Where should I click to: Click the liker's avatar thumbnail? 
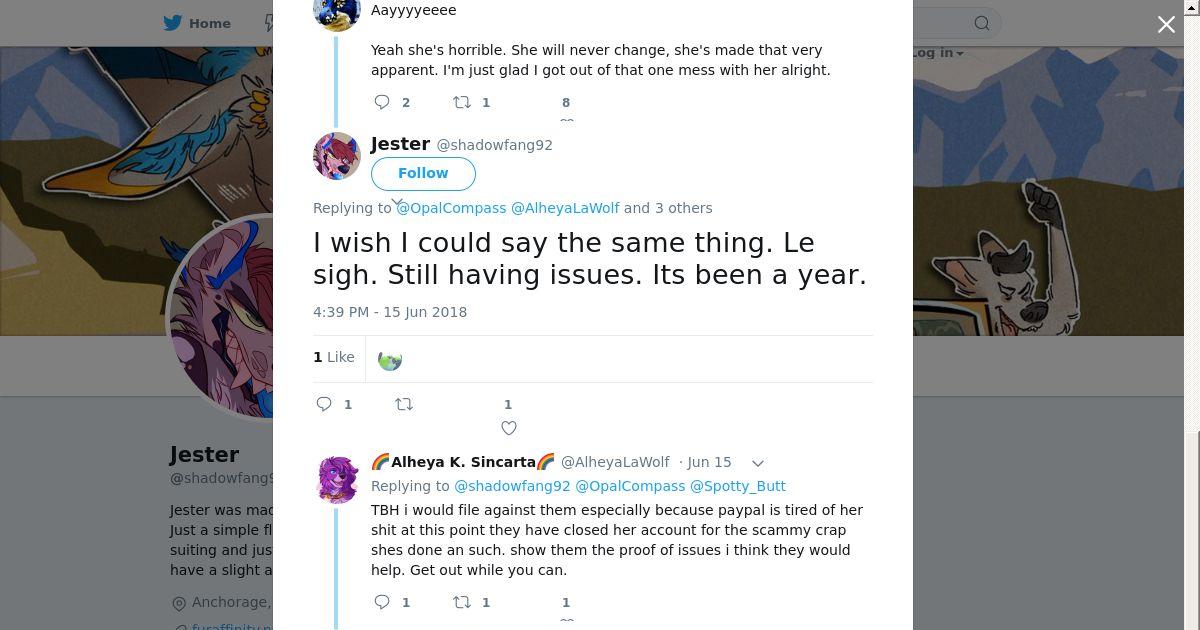point(390,359)
